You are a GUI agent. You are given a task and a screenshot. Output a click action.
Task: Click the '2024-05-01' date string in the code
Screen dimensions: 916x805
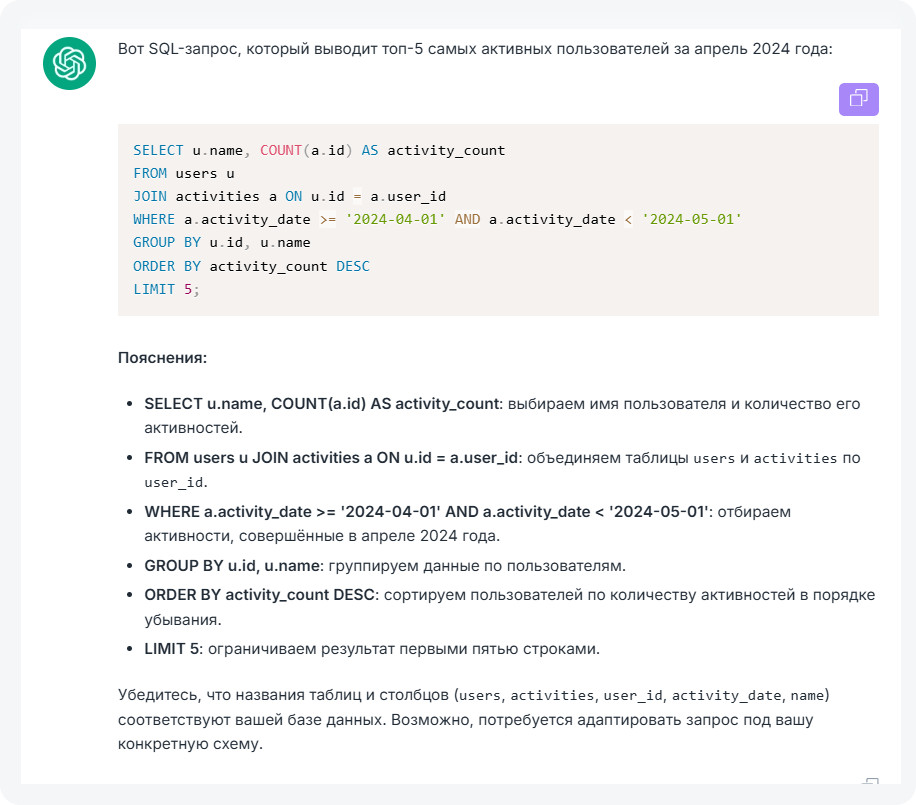tap(691, 219)
